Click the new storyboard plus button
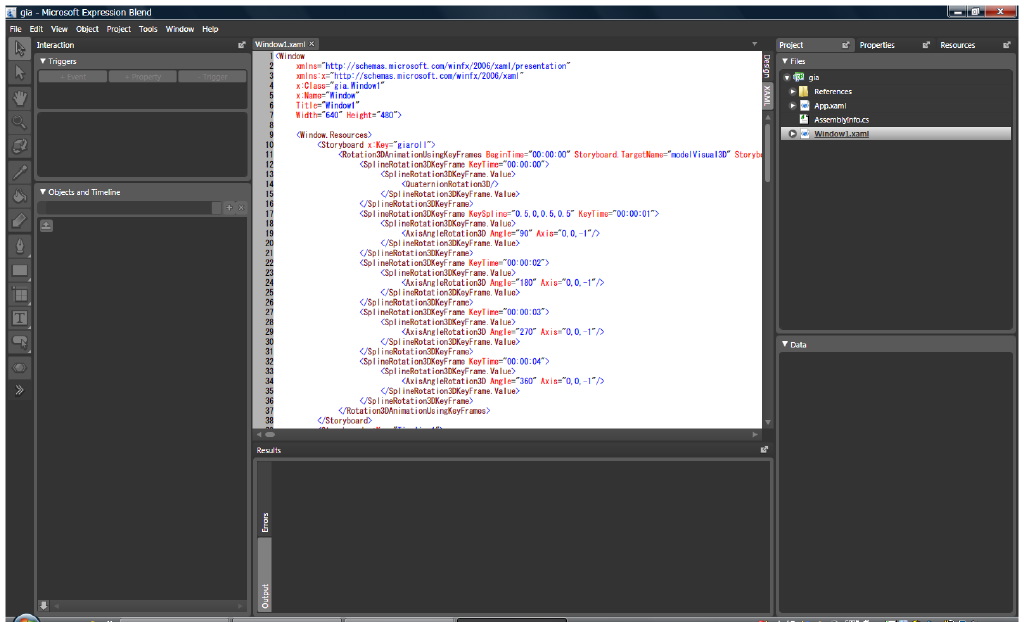 [229, 208]
